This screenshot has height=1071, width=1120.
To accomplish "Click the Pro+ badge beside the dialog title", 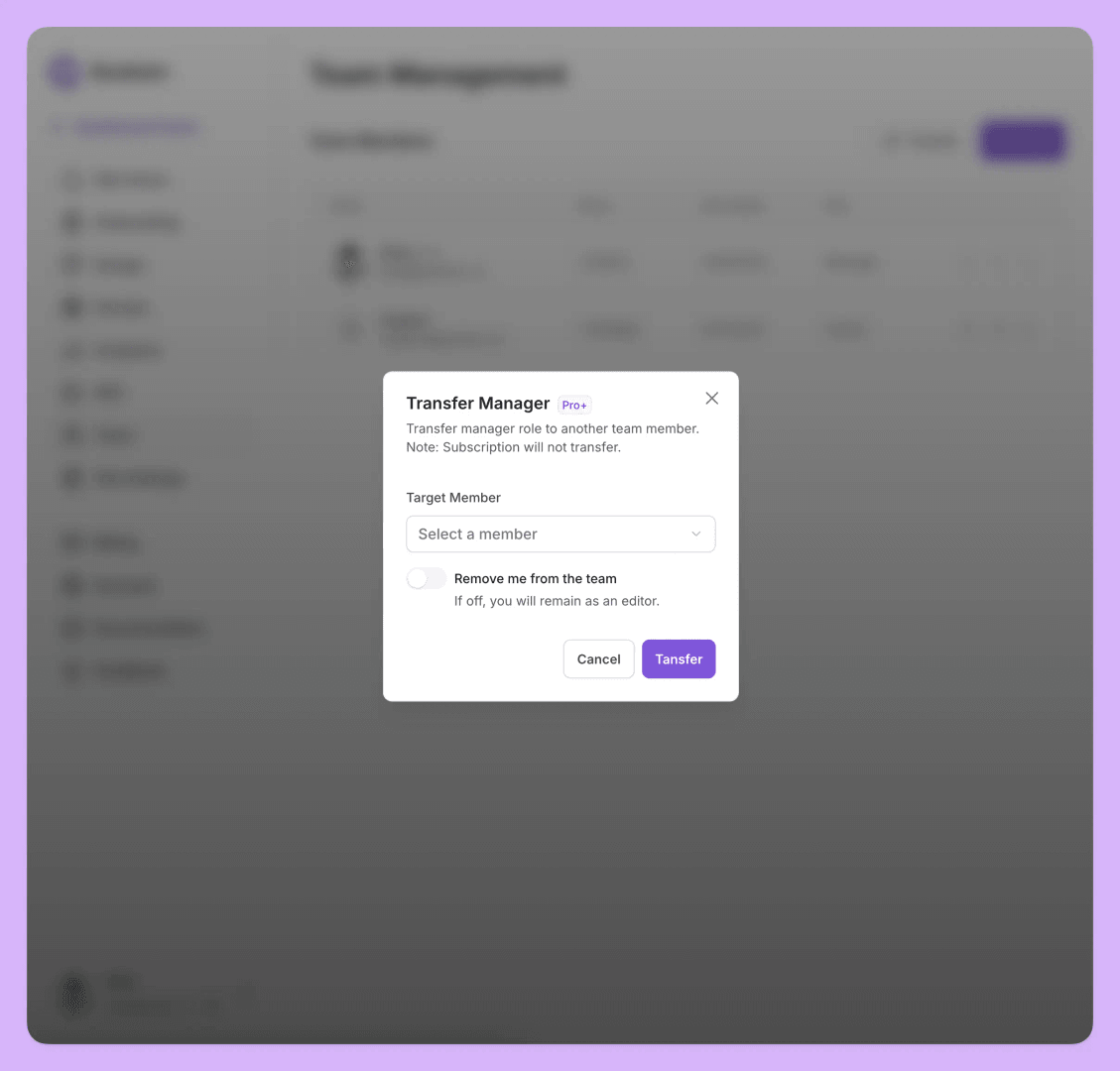I will coord(573,405).
